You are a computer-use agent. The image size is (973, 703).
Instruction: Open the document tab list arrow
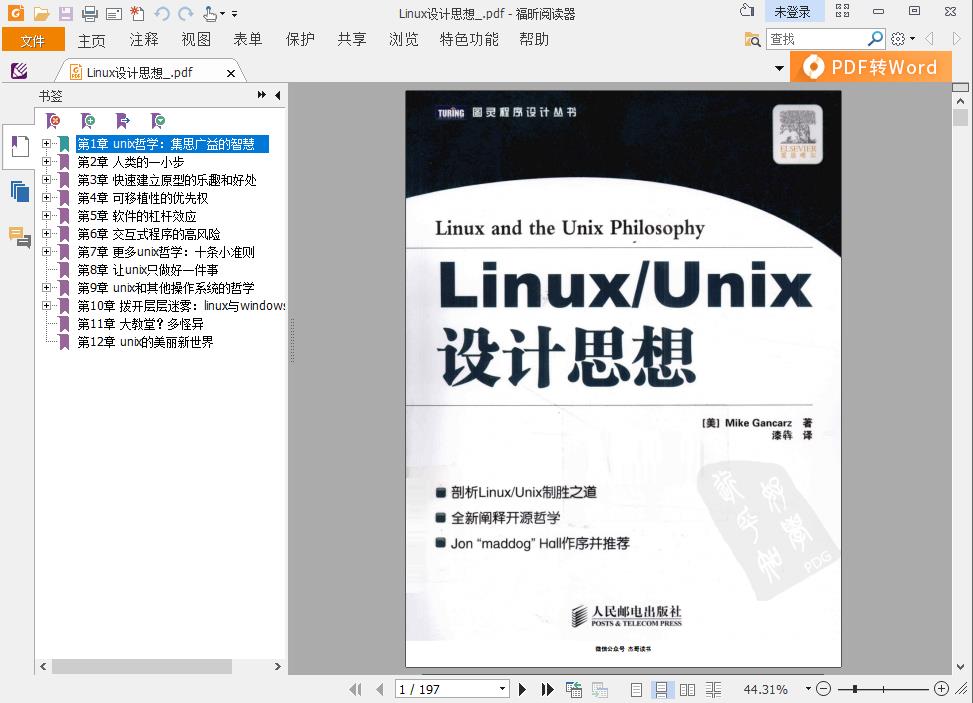[779, 68]
